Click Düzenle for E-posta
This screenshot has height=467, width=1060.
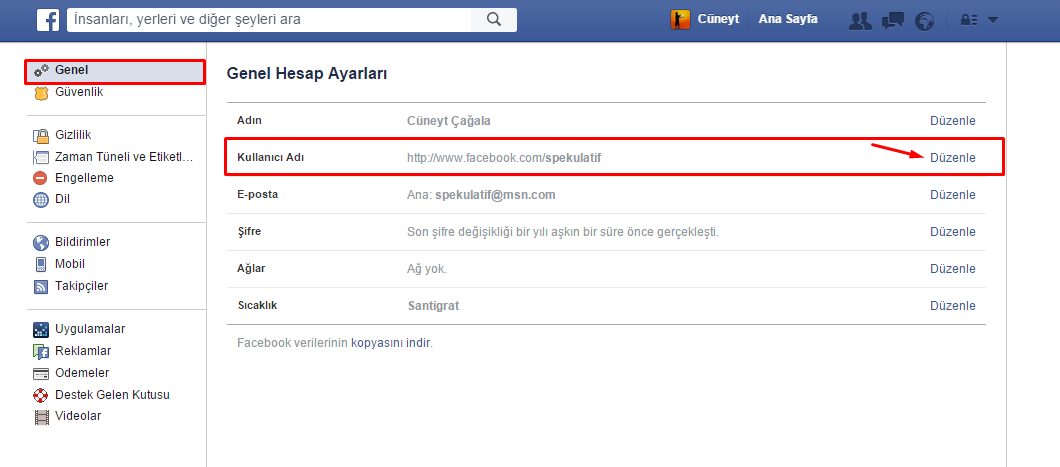click(x=952, y=195)
